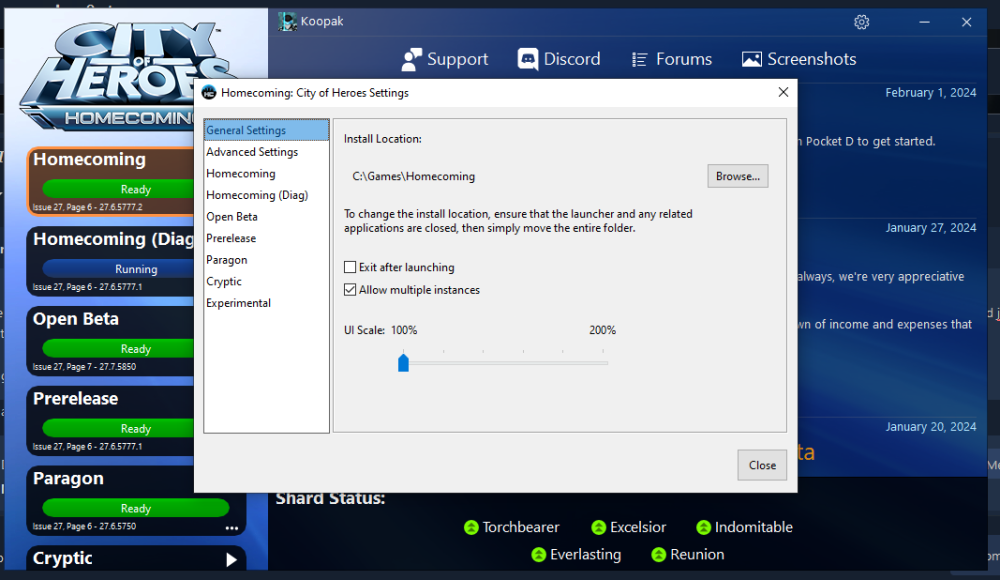Click the Excelsior shard status icon
The height and width of the screenshot is (580, 1000).
point(599,528)
